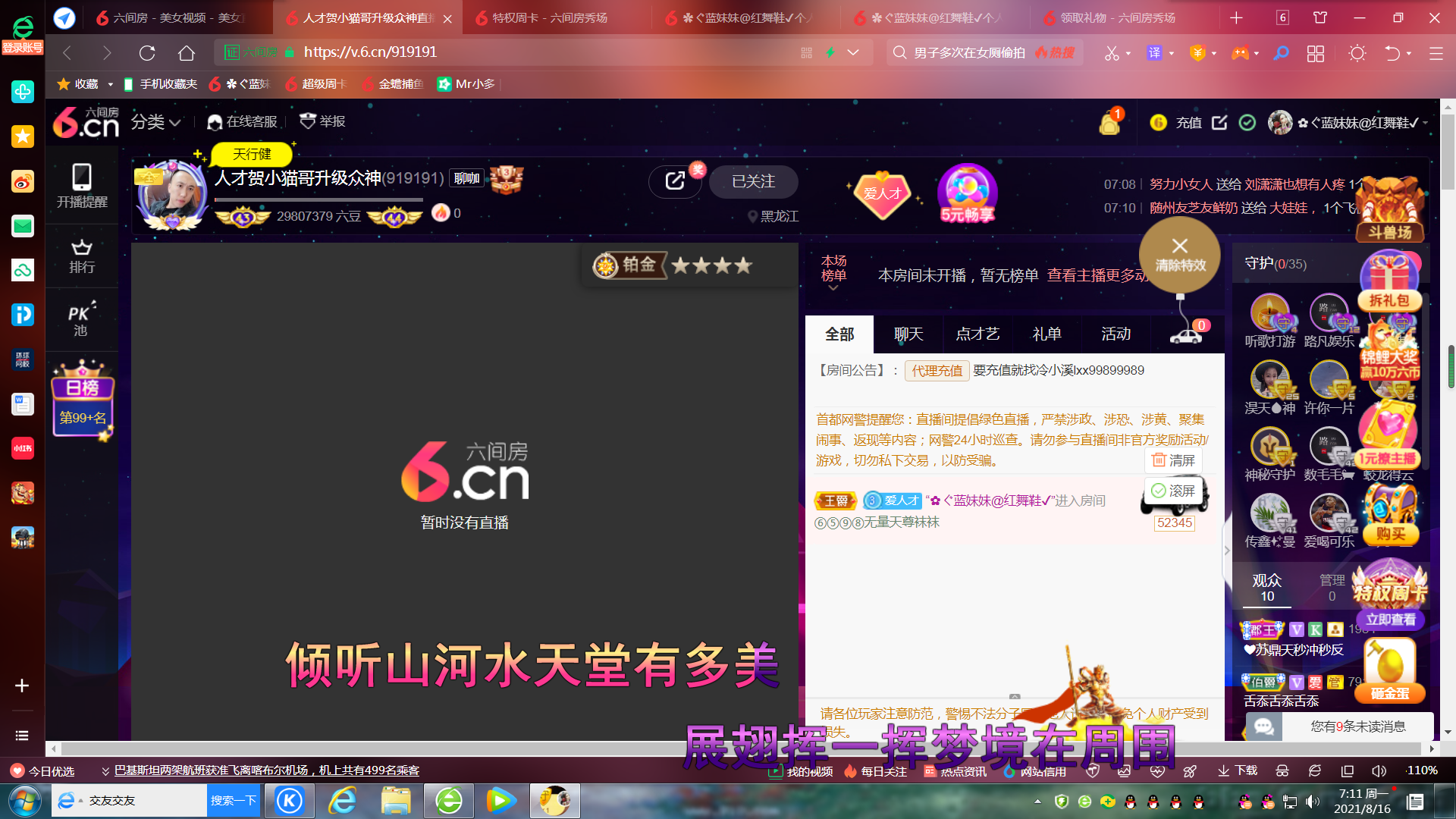Click the translate 译 toolbar icon
The height and width of the screenshot is (819, 1456).
[1154, 53]
